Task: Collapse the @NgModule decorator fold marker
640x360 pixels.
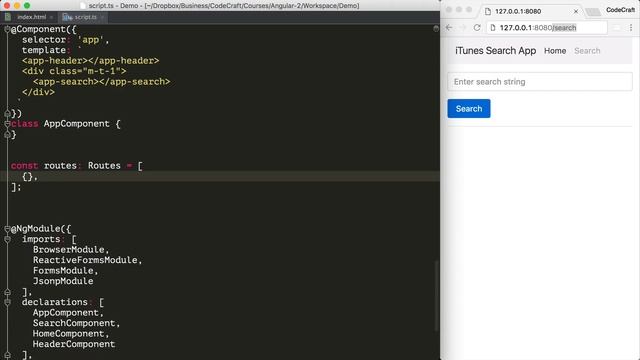Action: click(7, 229)
